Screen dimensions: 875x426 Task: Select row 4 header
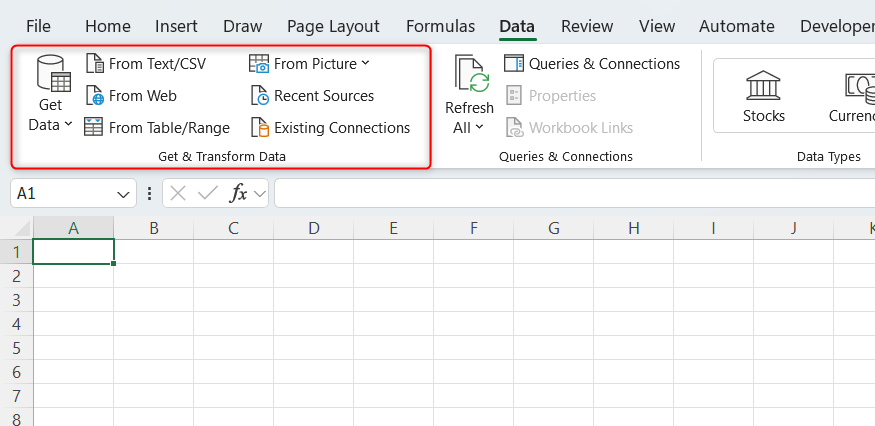(17, 324)
